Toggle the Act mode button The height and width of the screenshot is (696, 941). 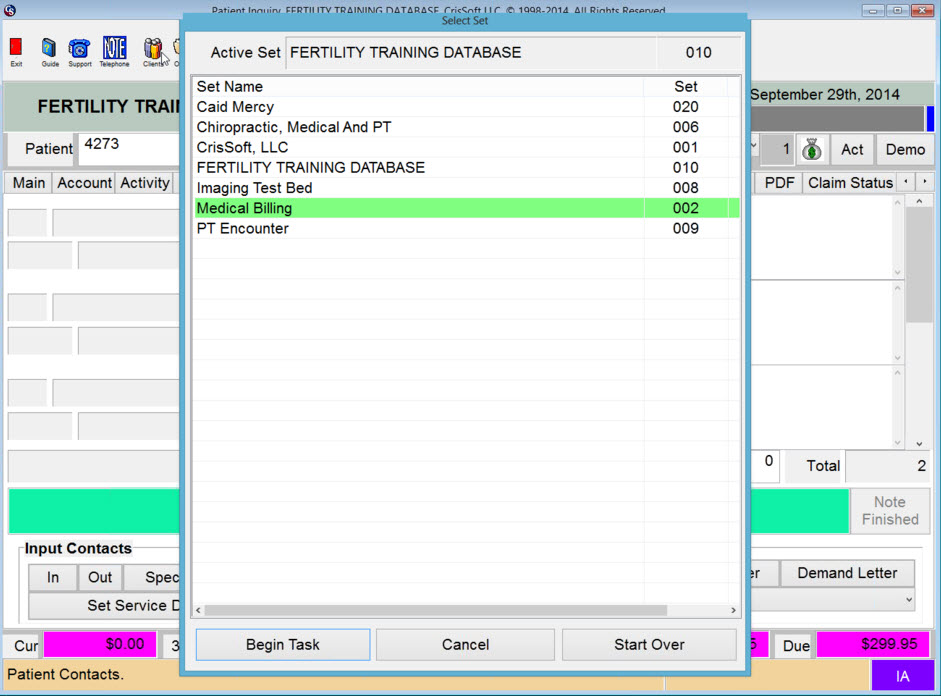click(852, 150)
